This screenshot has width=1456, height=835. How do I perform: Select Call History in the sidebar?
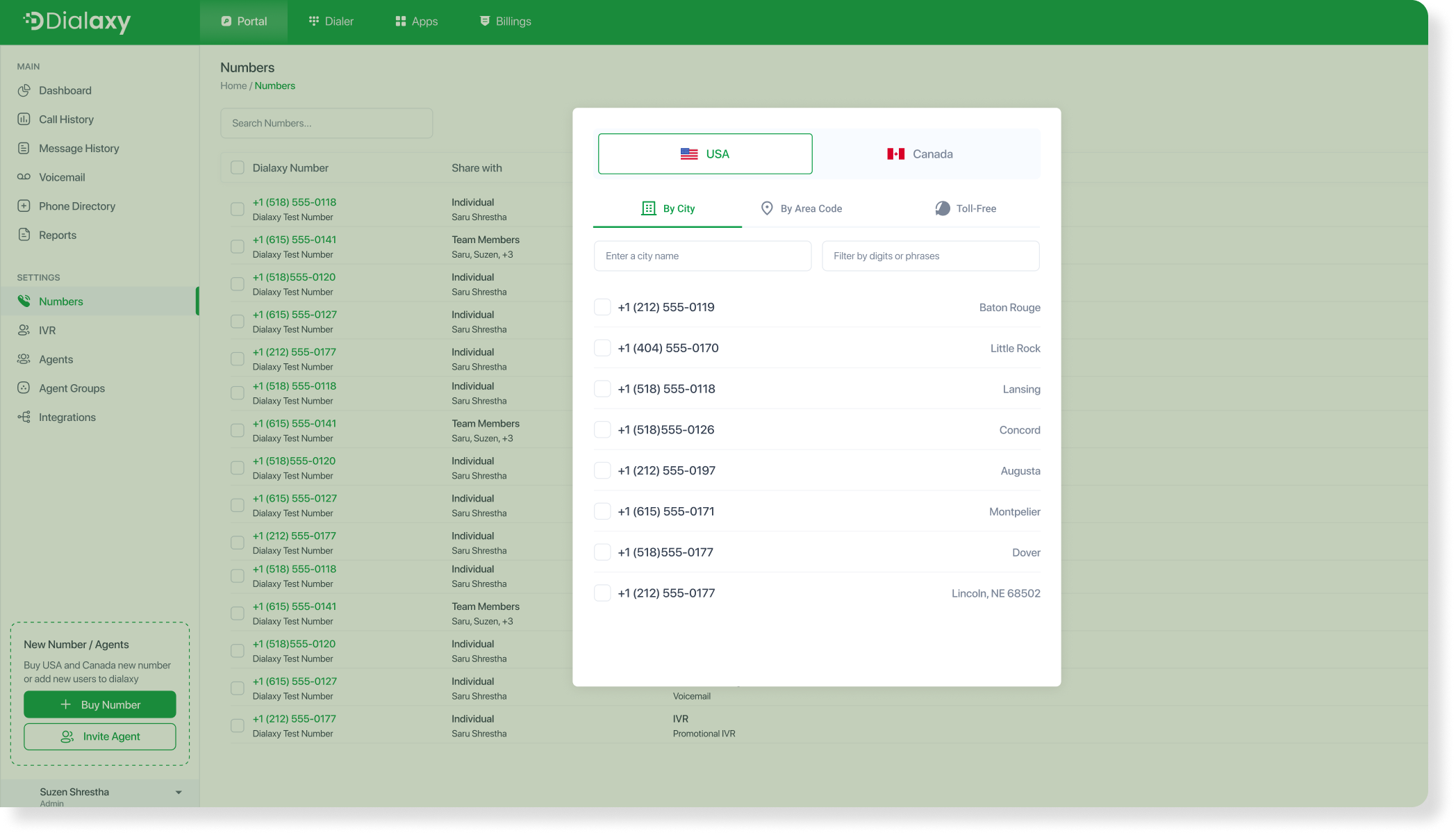(67, 119)
